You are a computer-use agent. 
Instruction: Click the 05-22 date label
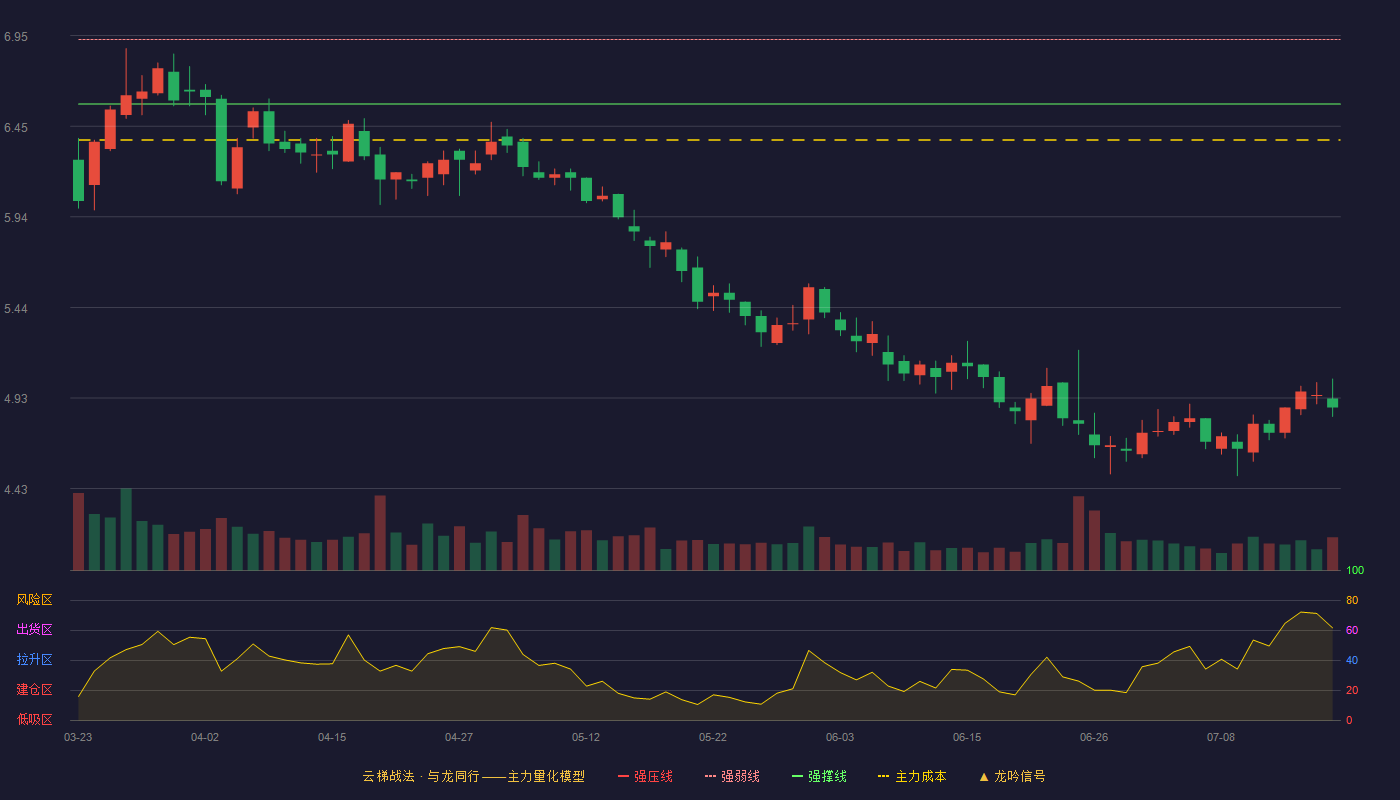point(713,737)
